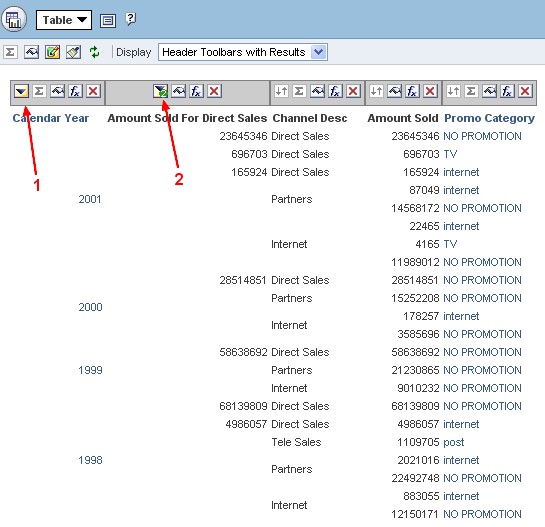Viewport: 545px width, 527px height.
Task: Refresh results with the green arrows icon
Action: [94, 52]
